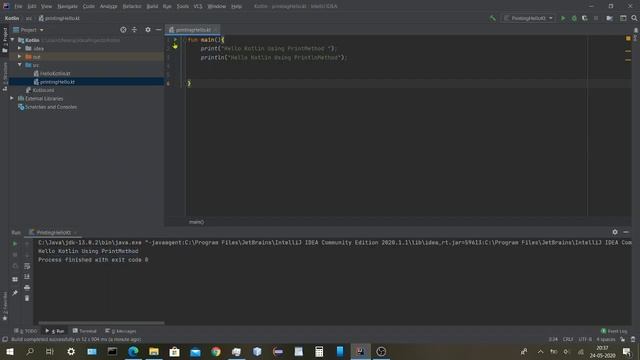The height and width of the screenshot is (360, 640).
Task: Open the Navigate menu
Action: [x=67, y=6]
